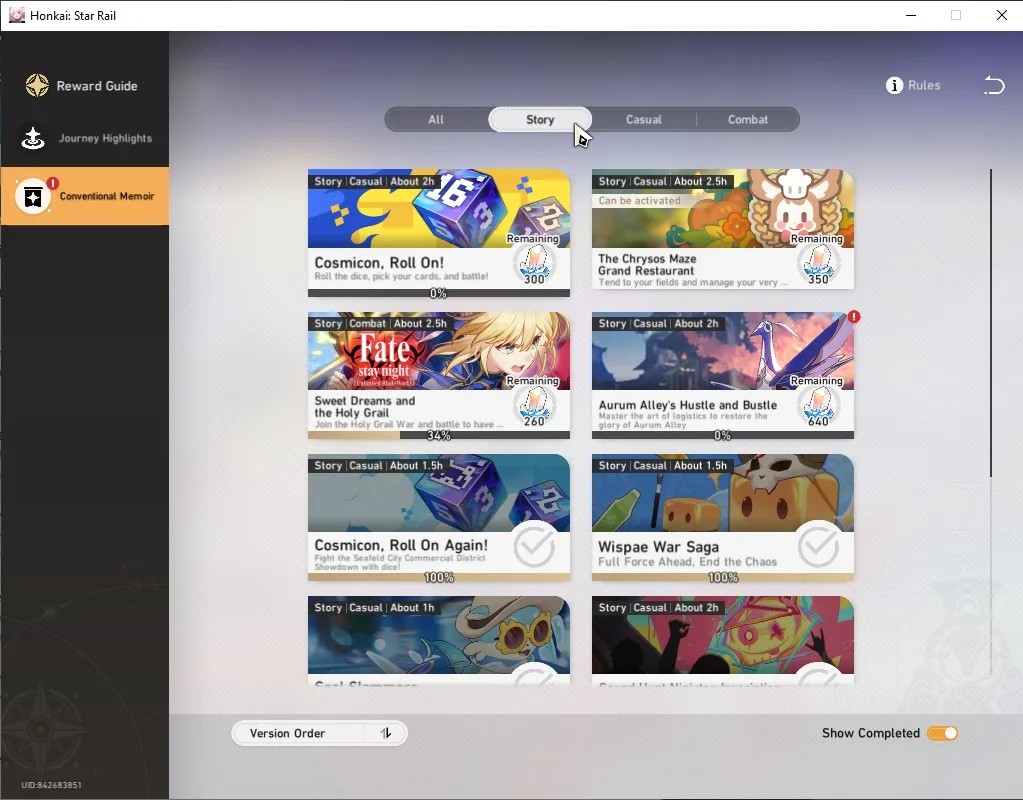Minimize the Honkai: Star Rail window

[x=911, y=15]
